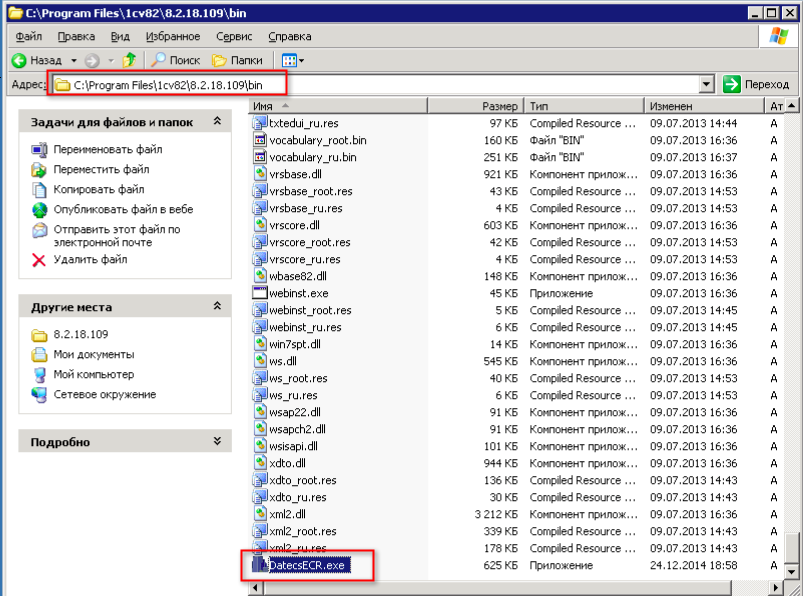Screen dimensions: 803x596
Task: Click the green Переход go arrow icon
Action: [732, 84]
